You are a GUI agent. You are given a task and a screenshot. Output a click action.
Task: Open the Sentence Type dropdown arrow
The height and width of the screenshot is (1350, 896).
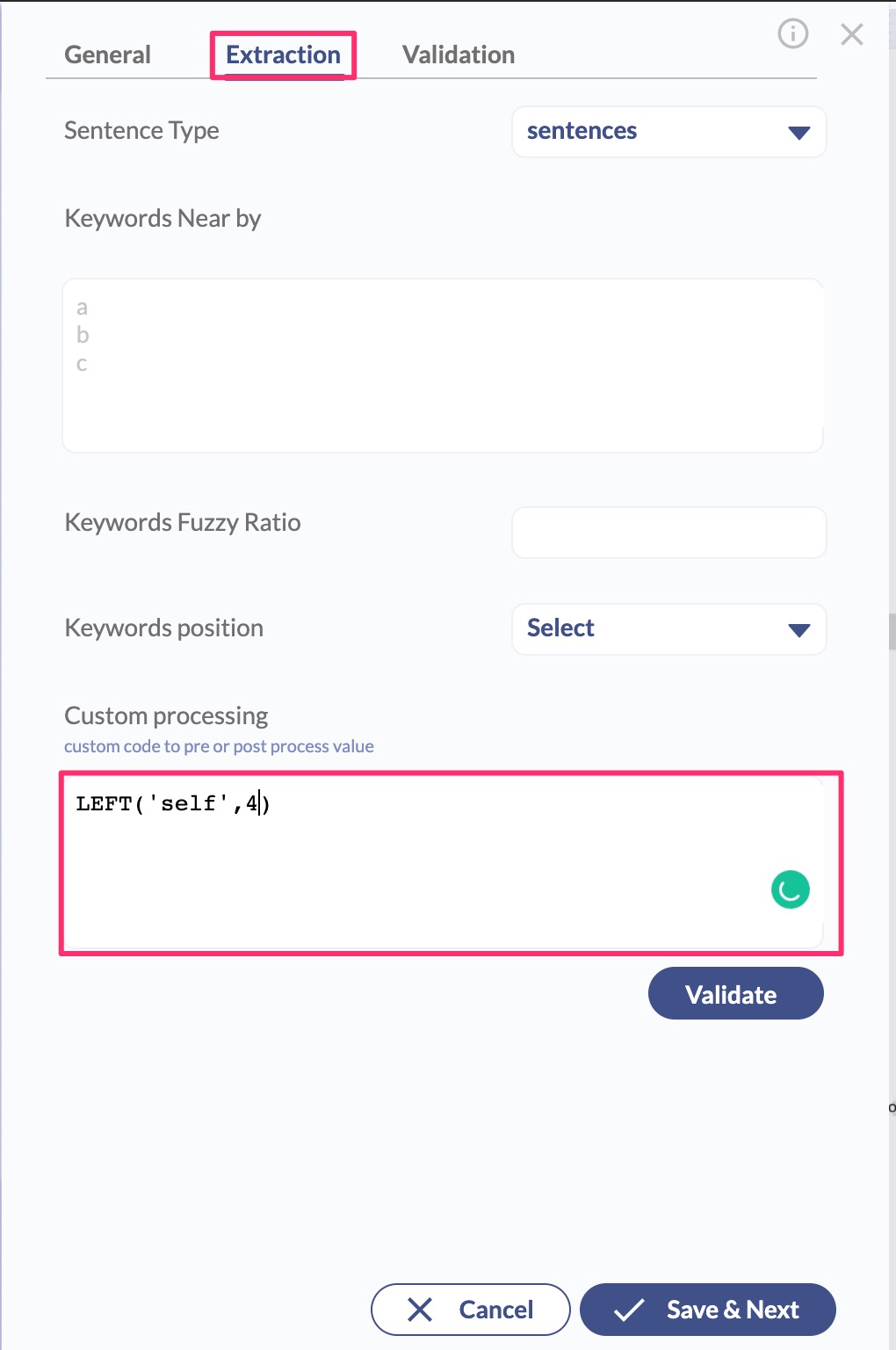tap(798, 133)
